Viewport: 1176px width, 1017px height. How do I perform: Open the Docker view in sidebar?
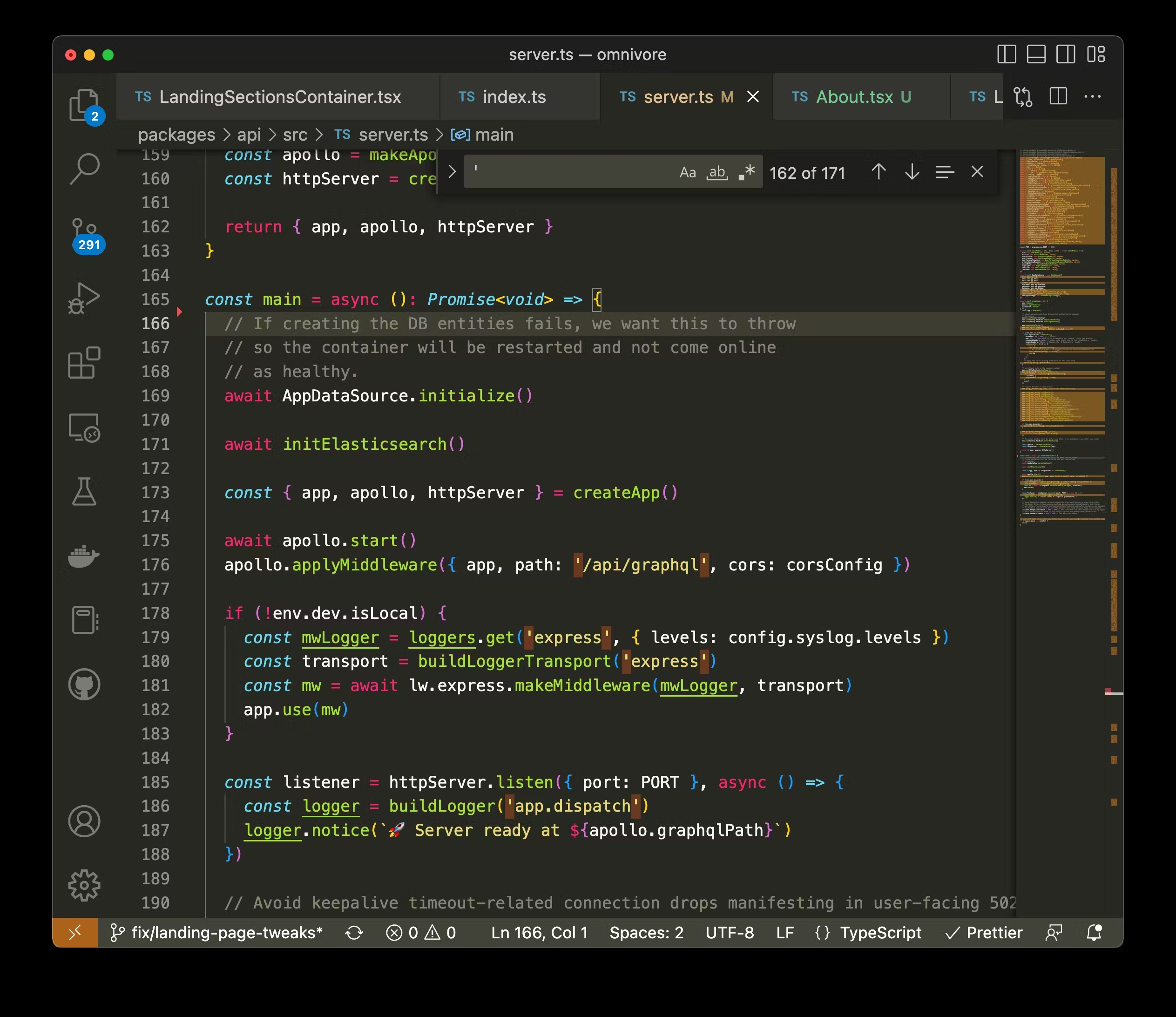pos(84,556)
